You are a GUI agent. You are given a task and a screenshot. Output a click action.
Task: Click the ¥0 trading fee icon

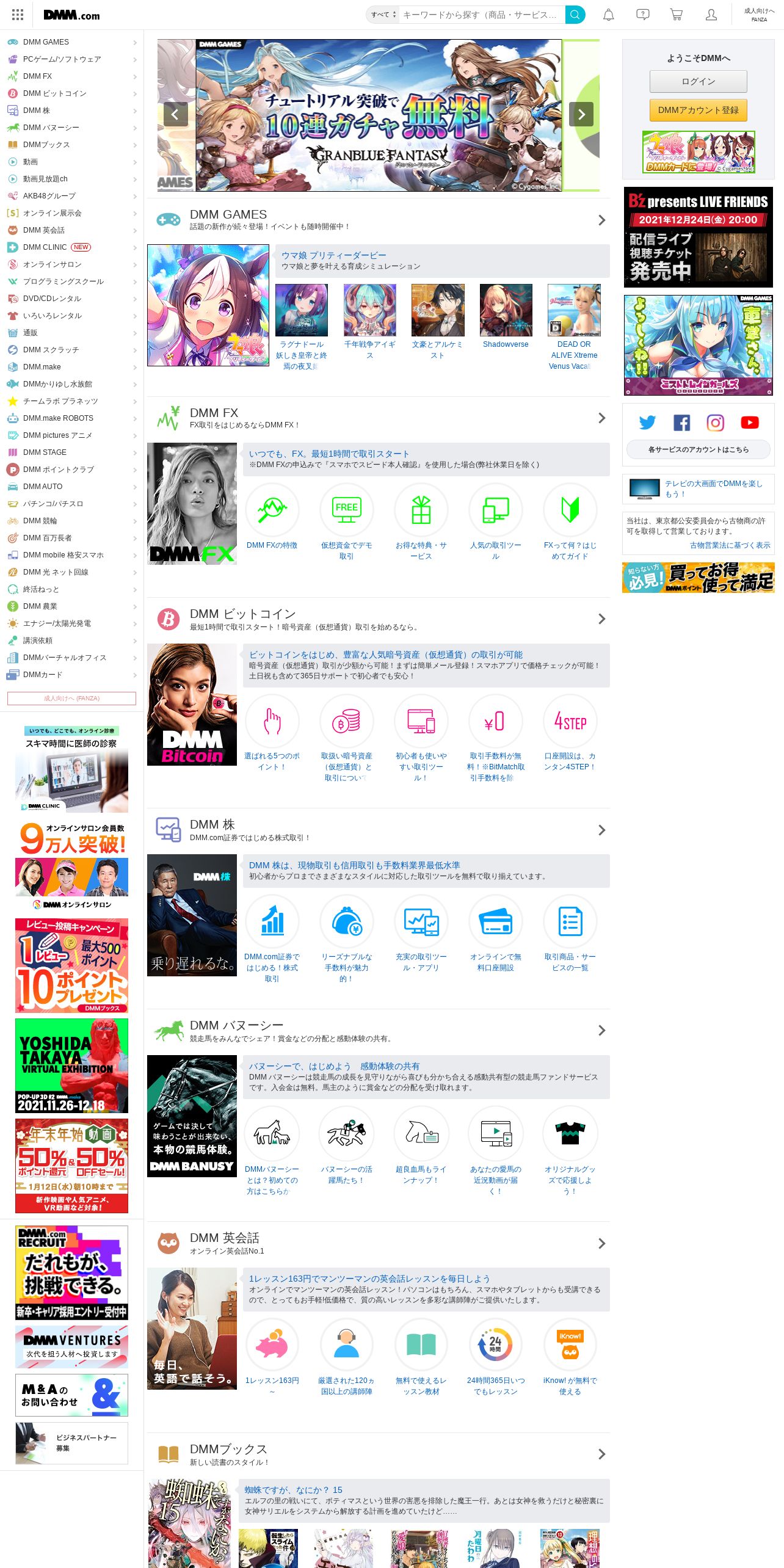click(496, 721)
